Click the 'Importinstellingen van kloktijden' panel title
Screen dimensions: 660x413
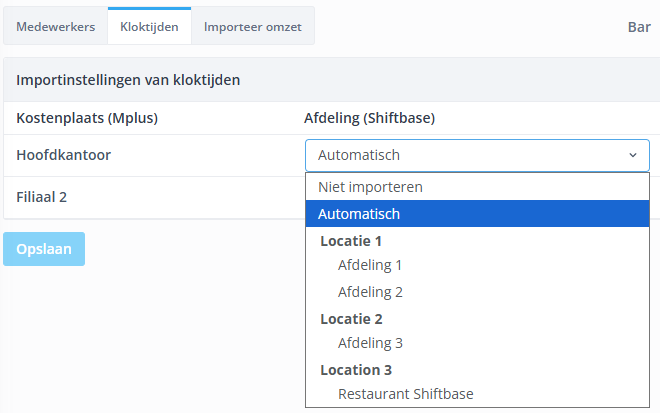(128, 79)
